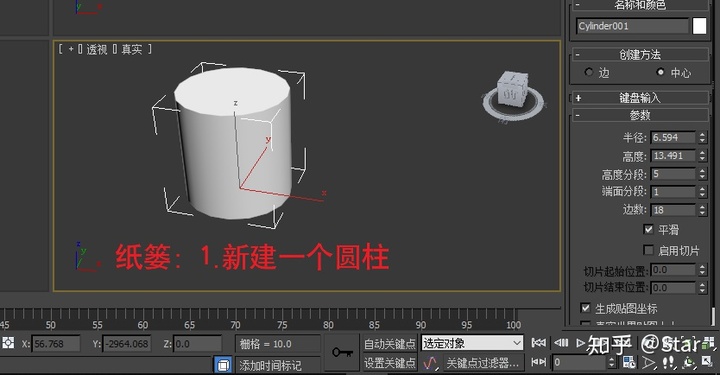Screen dimensions: 720x375
Task: Click the 栅格 = 10.0 status text
Action: click(x=265, y=344)
